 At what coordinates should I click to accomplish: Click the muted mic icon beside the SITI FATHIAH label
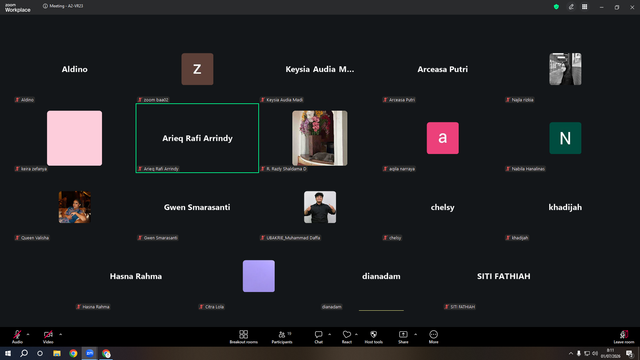coord(447,307)
